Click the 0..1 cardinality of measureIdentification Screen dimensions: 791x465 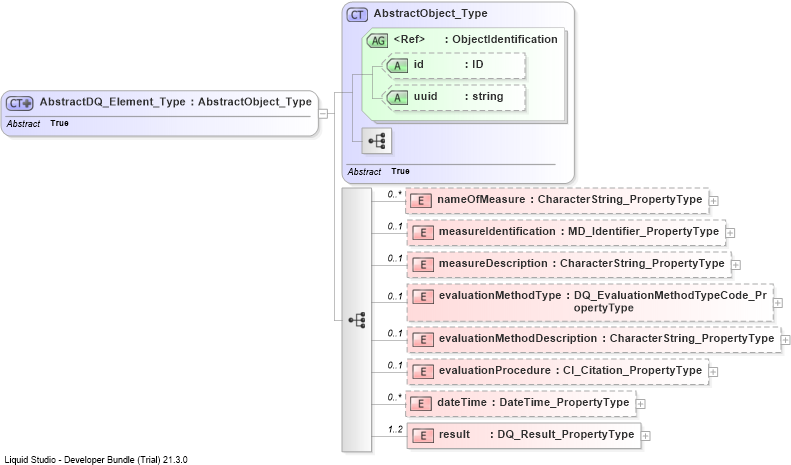pyautogui.click(x=396, y=226)
